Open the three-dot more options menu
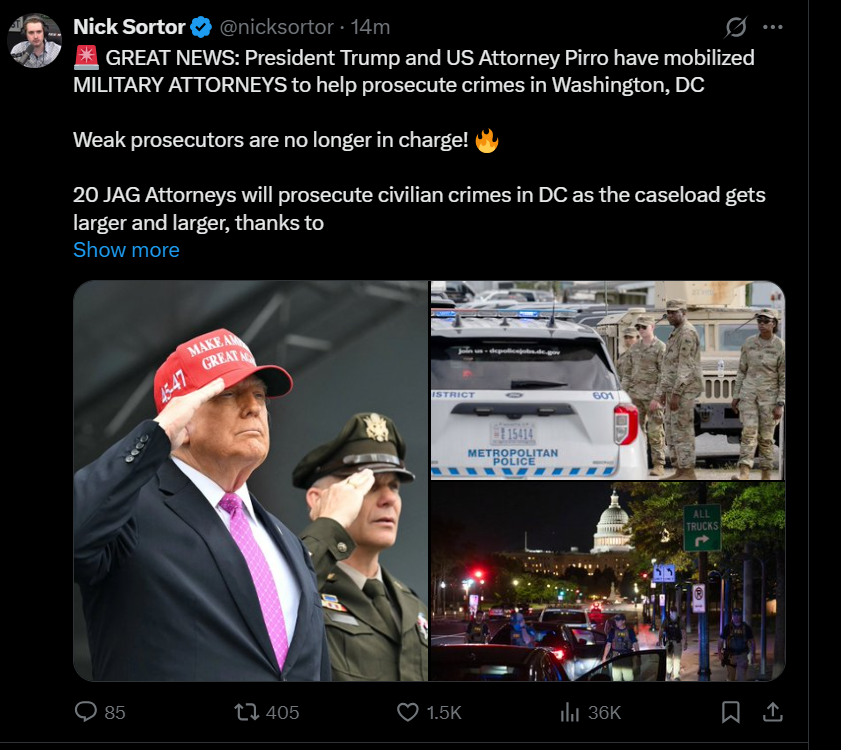Image resolution: width=841 pixels, height=750 pixels. point(772,27)
